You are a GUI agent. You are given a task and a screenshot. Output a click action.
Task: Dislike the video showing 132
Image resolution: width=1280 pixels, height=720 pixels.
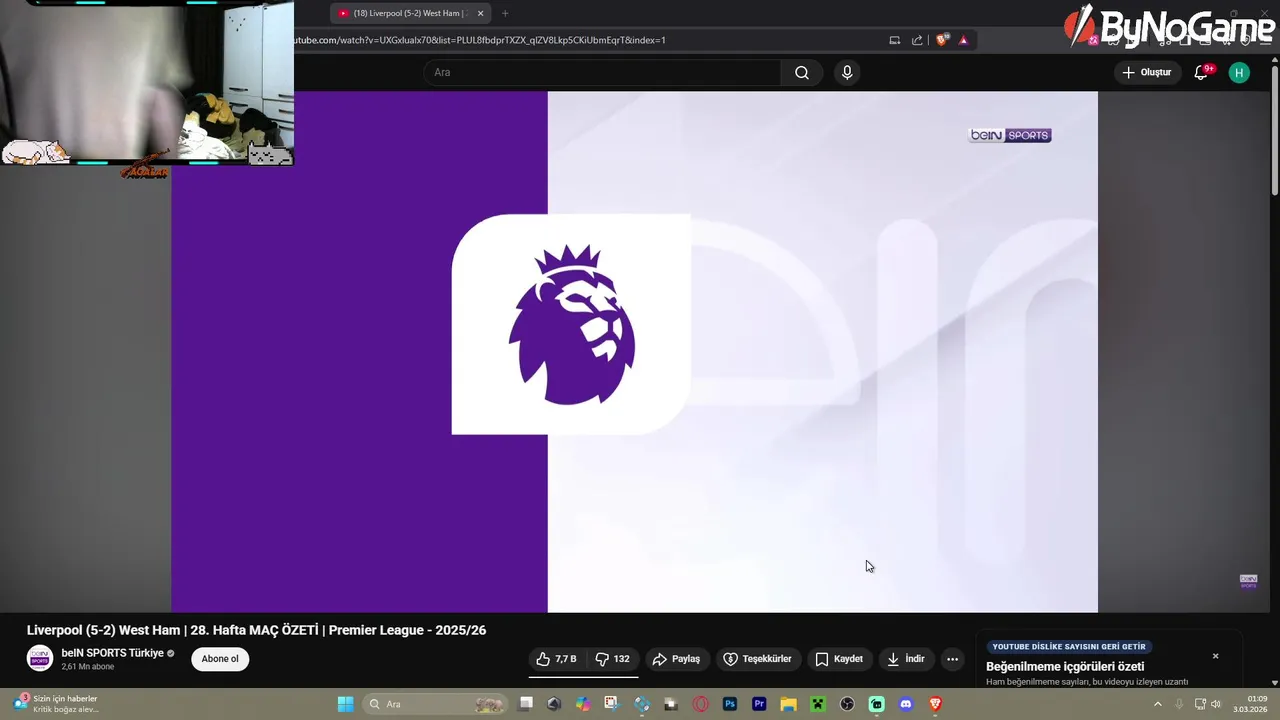pos(612,659)
